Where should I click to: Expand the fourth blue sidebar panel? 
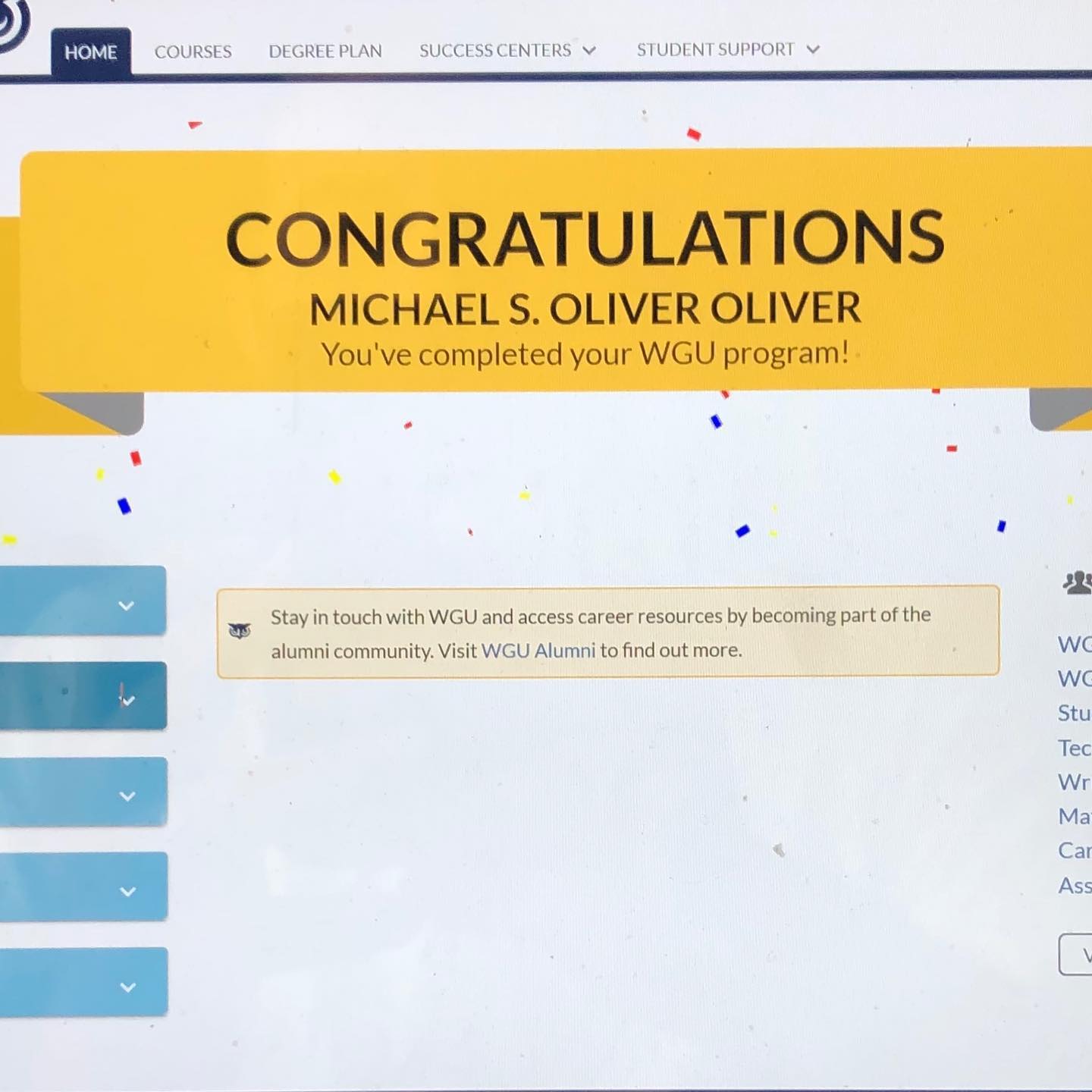(83, 886)
